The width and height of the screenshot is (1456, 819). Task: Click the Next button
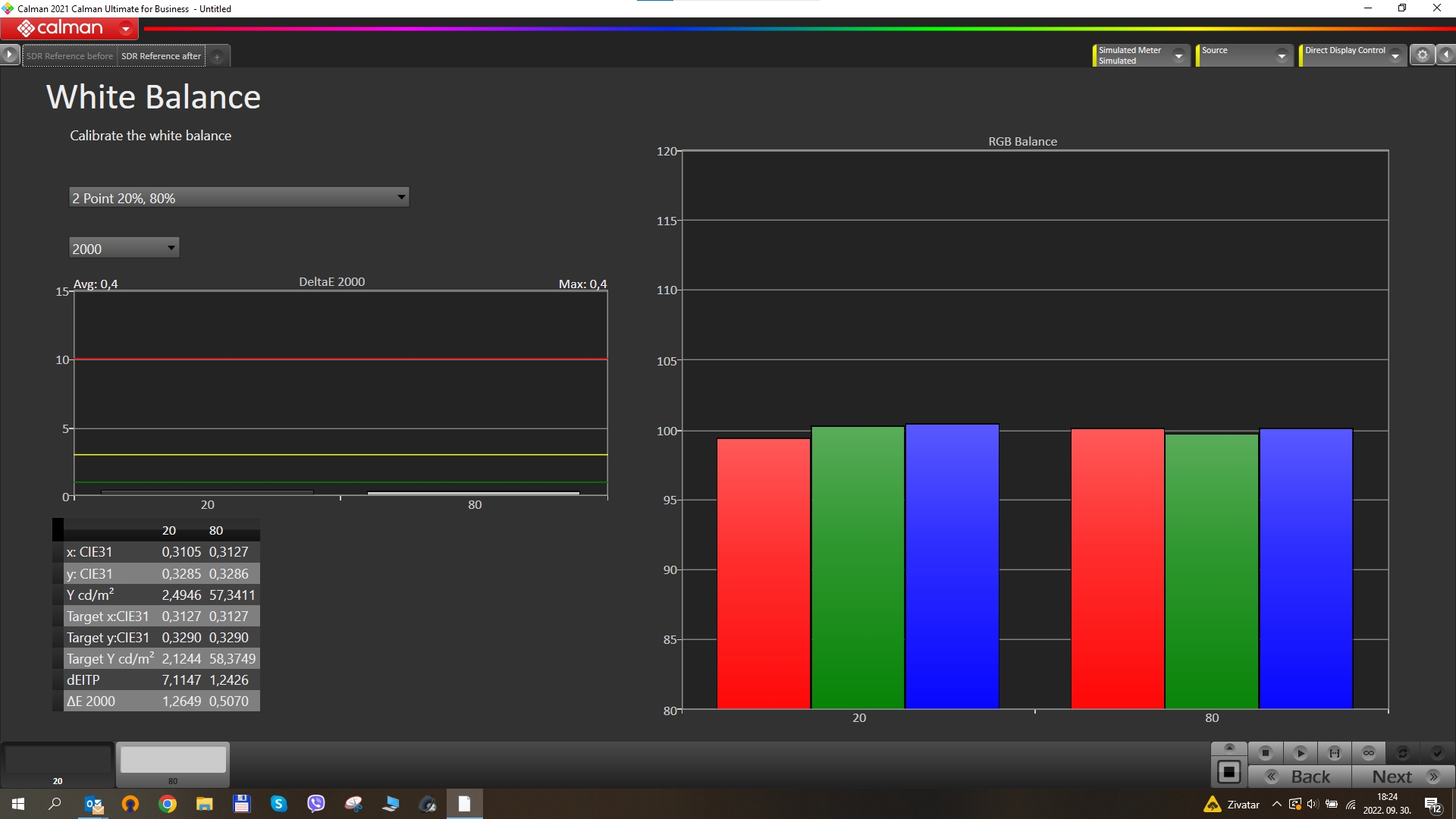point(1403,777)
